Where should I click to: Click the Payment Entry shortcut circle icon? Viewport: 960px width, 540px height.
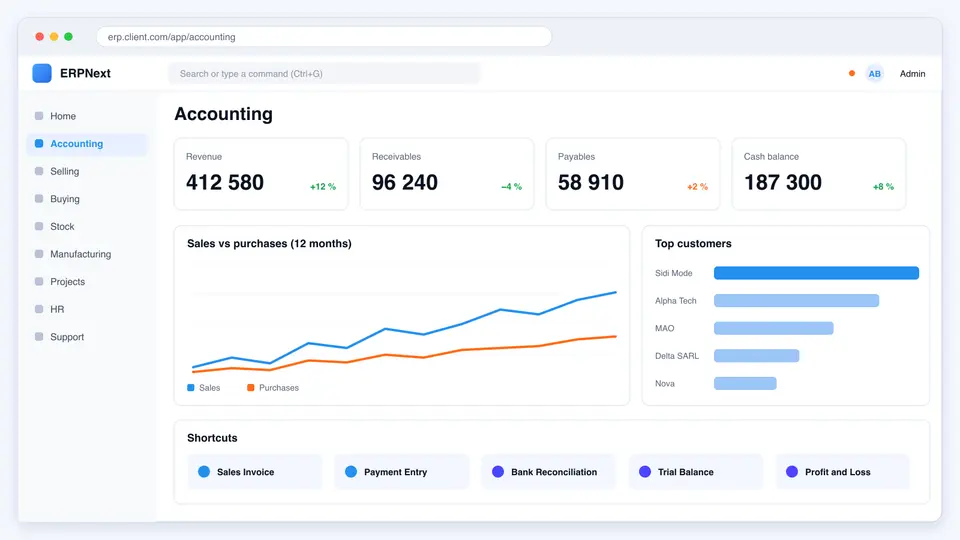tap(351, 471)
